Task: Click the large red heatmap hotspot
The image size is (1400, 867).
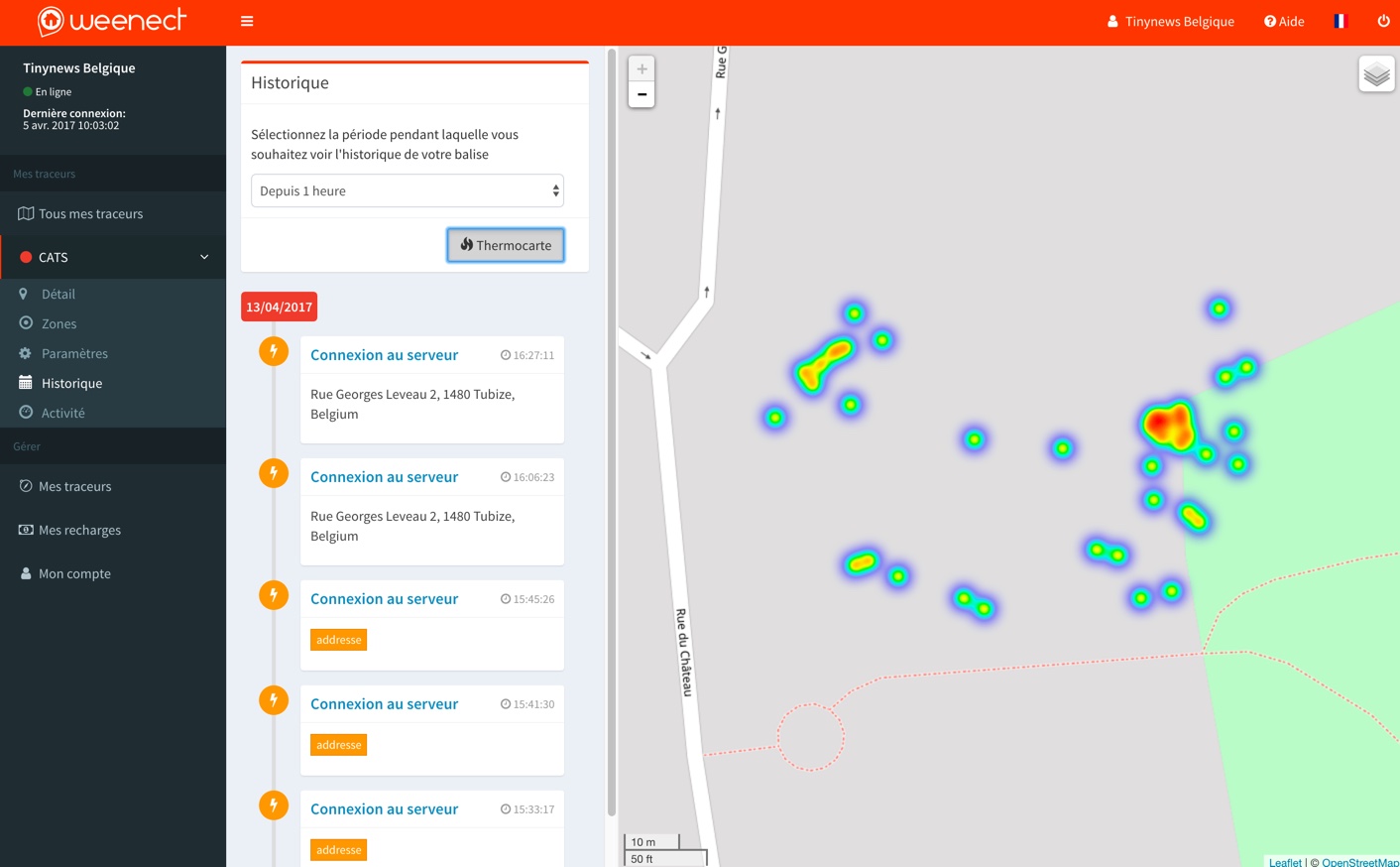Action: tap(1167, 425)
